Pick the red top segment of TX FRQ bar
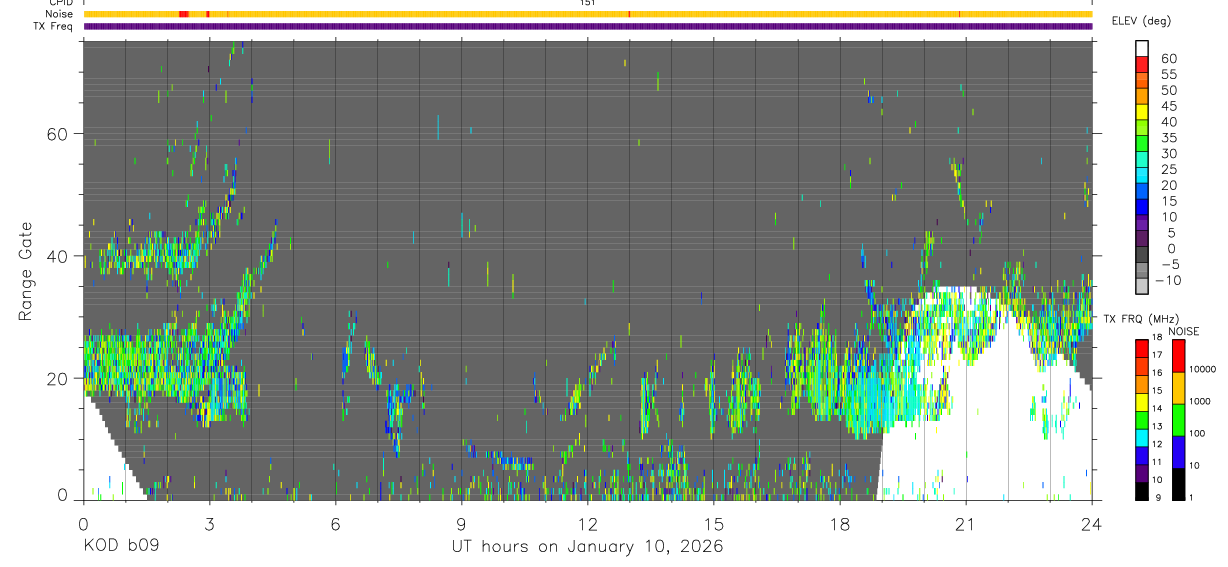The height and width of the screenshot is (567, 1228). [1142, 347]
